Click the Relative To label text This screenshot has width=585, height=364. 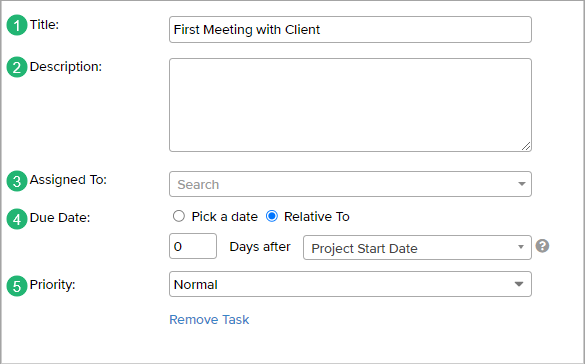coord(317,217)
